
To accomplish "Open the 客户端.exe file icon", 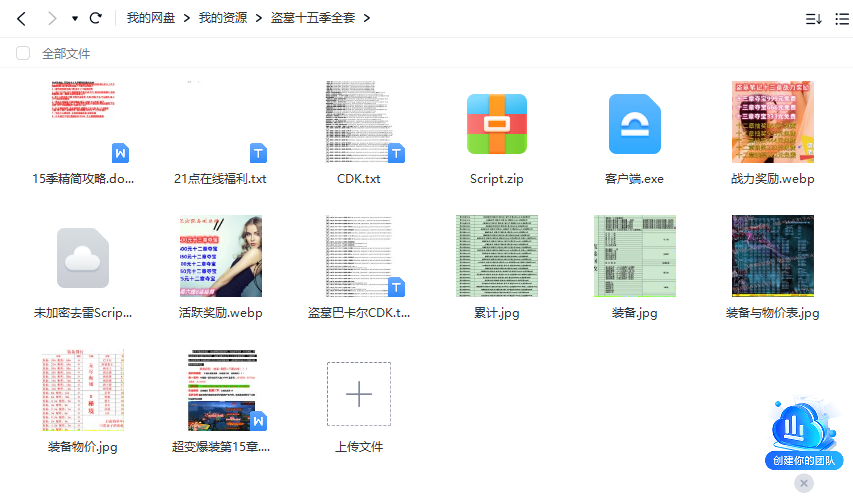I will tap(634, 124).
